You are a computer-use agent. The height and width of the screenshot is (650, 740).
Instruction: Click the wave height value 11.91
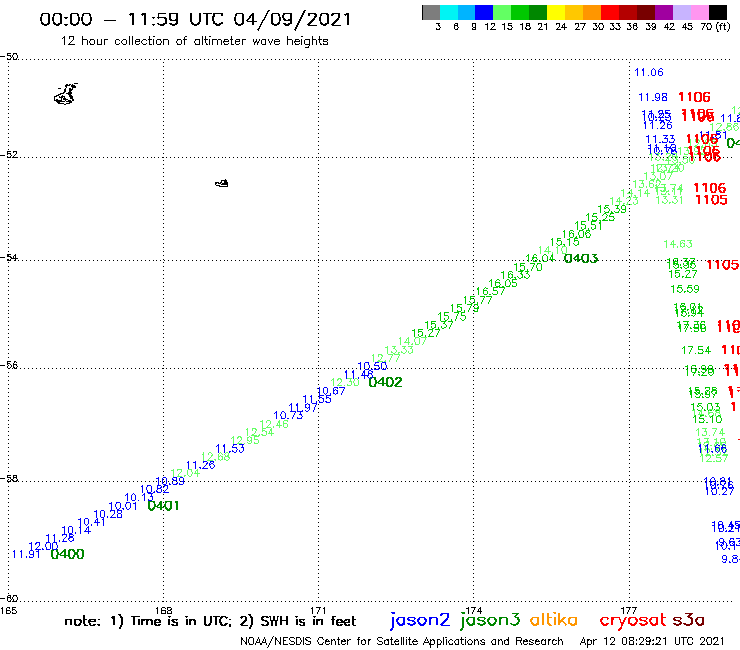coord(26,554)
